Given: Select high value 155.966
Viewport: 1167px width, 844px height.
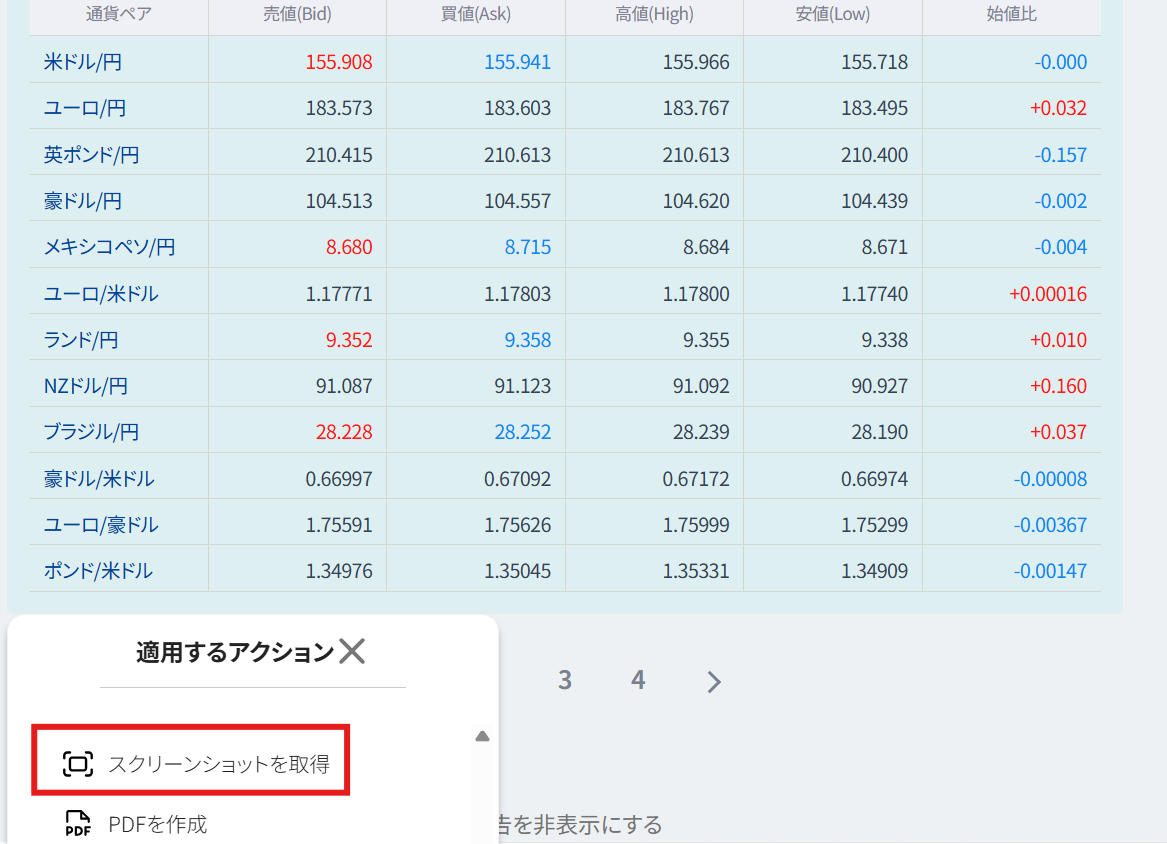Looking at the screenshot, I should click(x=696, y=62).
